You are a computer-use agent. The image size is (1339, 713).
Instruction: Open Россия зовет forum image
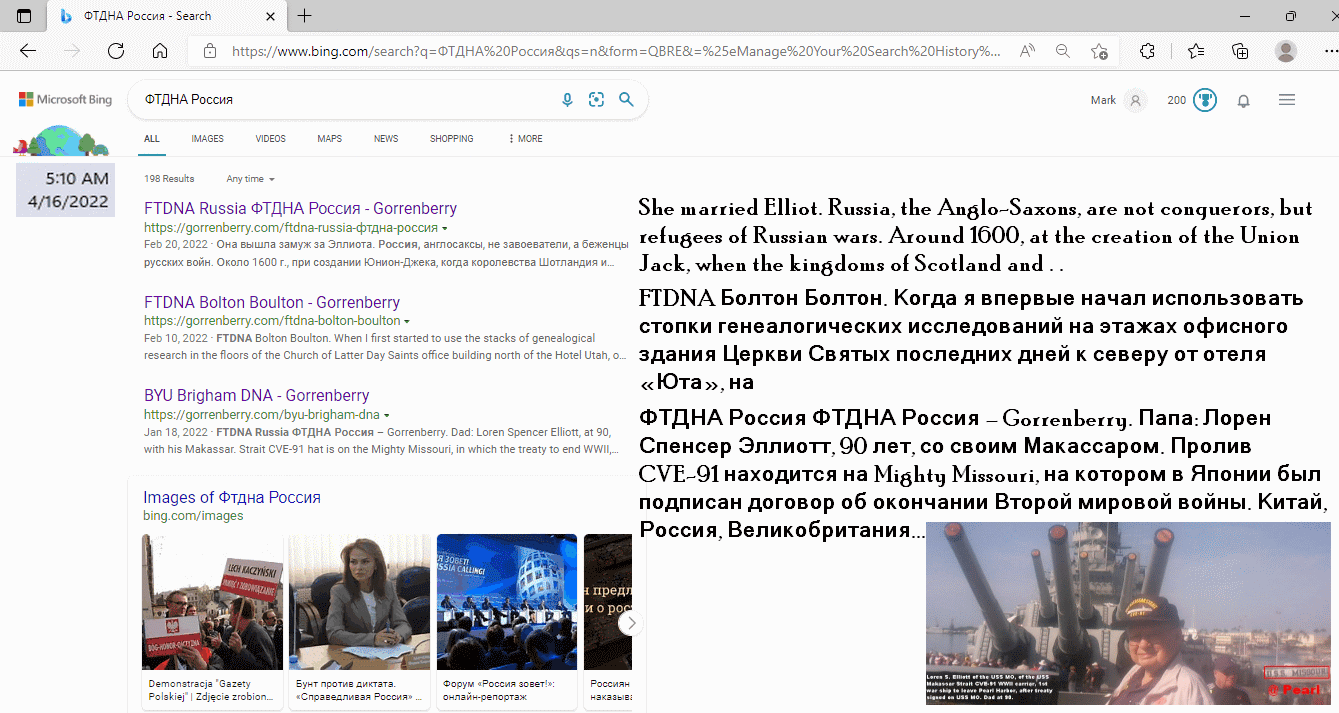point(507,602)
